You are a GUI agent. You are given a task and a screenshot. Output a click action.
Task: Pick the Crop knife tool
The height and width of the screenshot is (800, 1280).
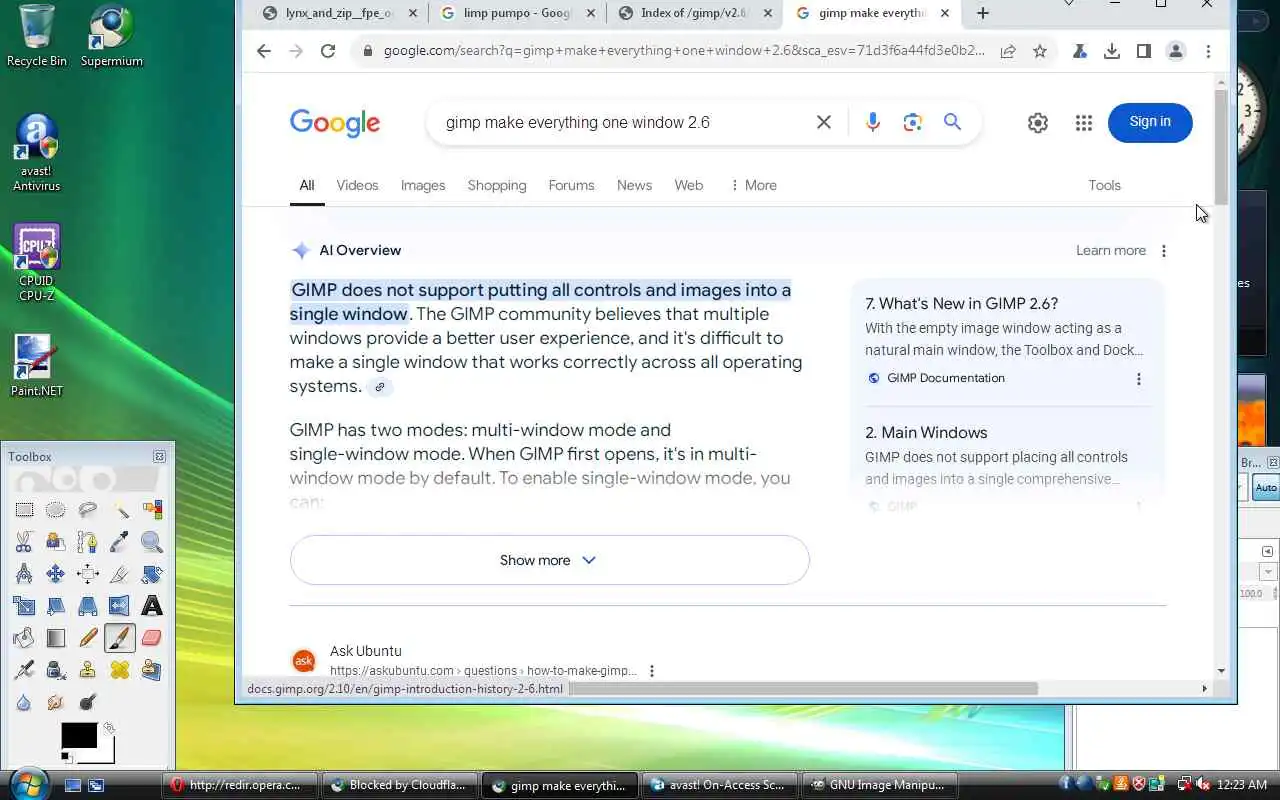click(x=120, y=574)
